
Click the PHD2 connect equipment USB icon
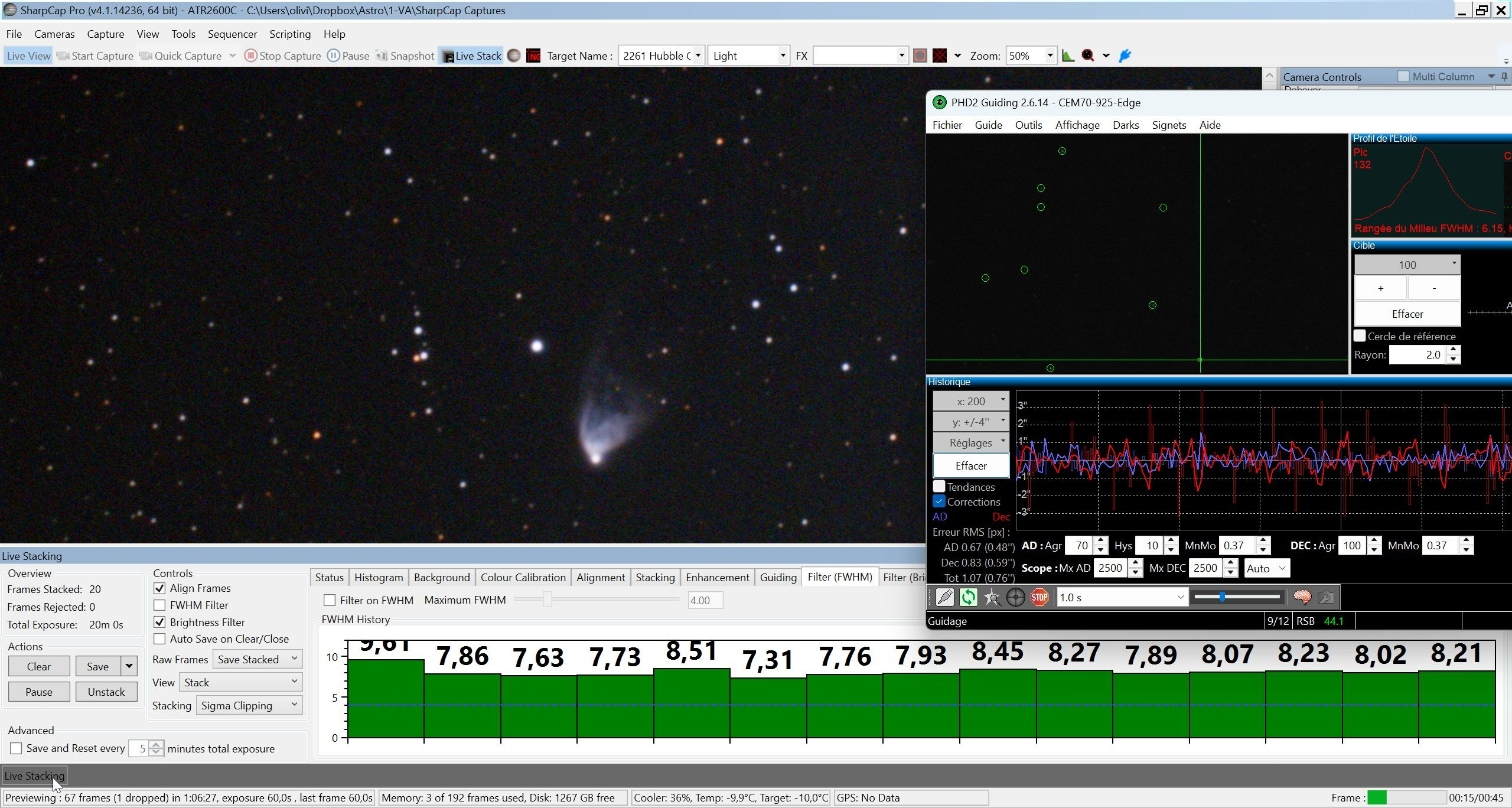click(x=944, y=597)
